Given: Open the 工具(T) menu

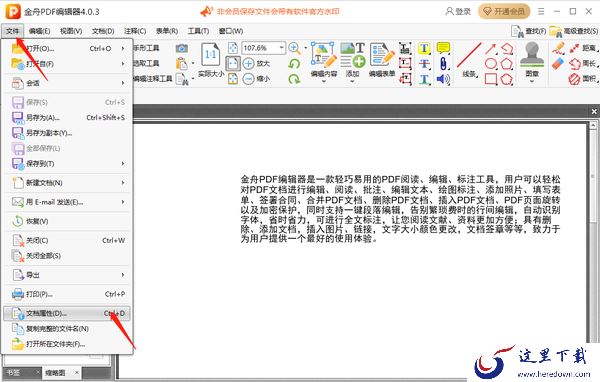Looking at the screenshot, I should [x=198, y=31].
